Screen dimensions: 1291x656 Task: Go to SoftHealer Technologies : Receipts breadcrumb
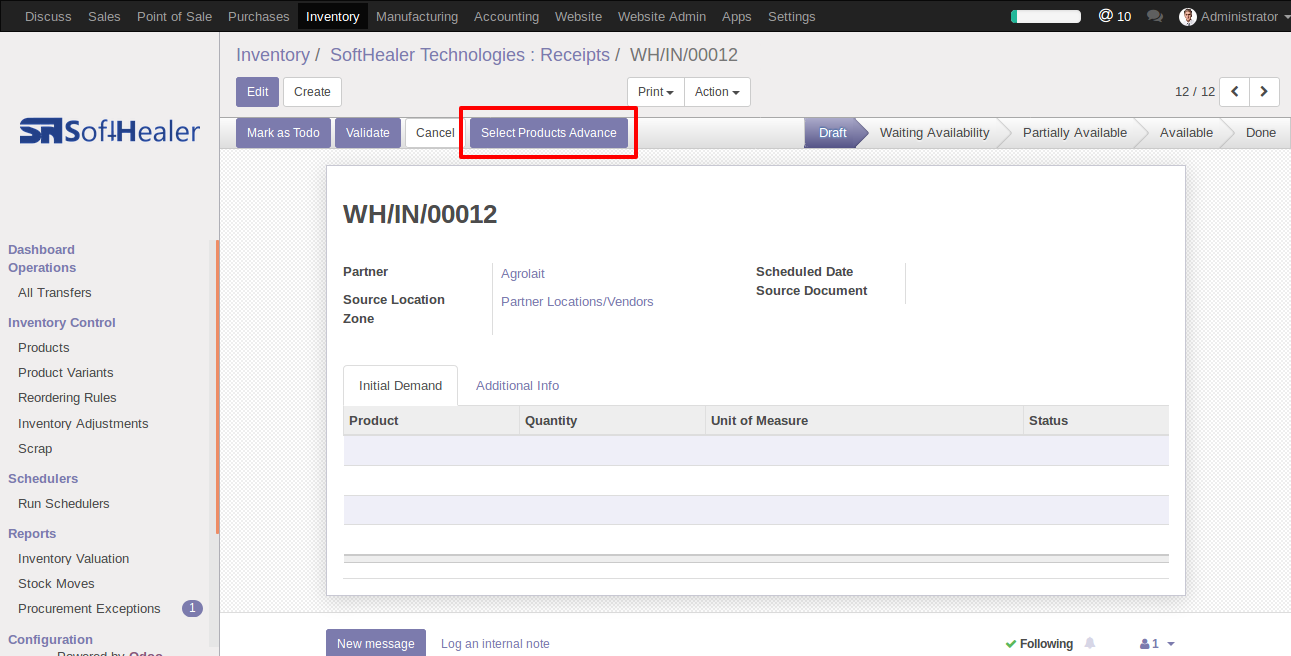[470, 55]
